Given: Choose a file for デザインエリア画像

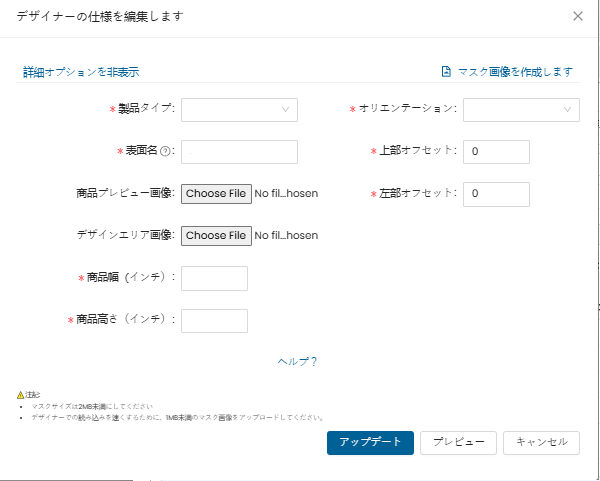Looking at the screenshot, I should coord(216,236).
